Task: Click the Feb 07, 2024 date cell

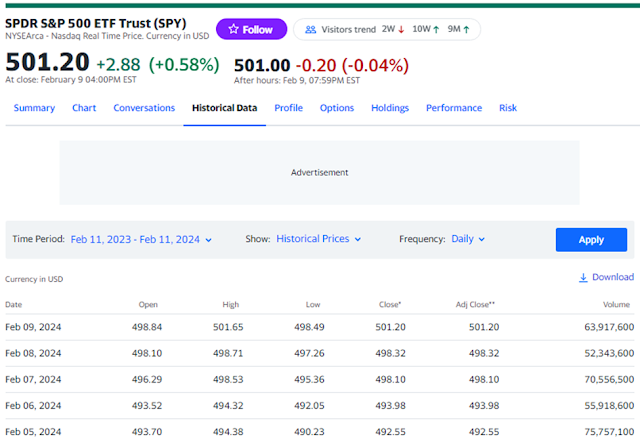Action: pyautogui.click(x=33, y=379)
